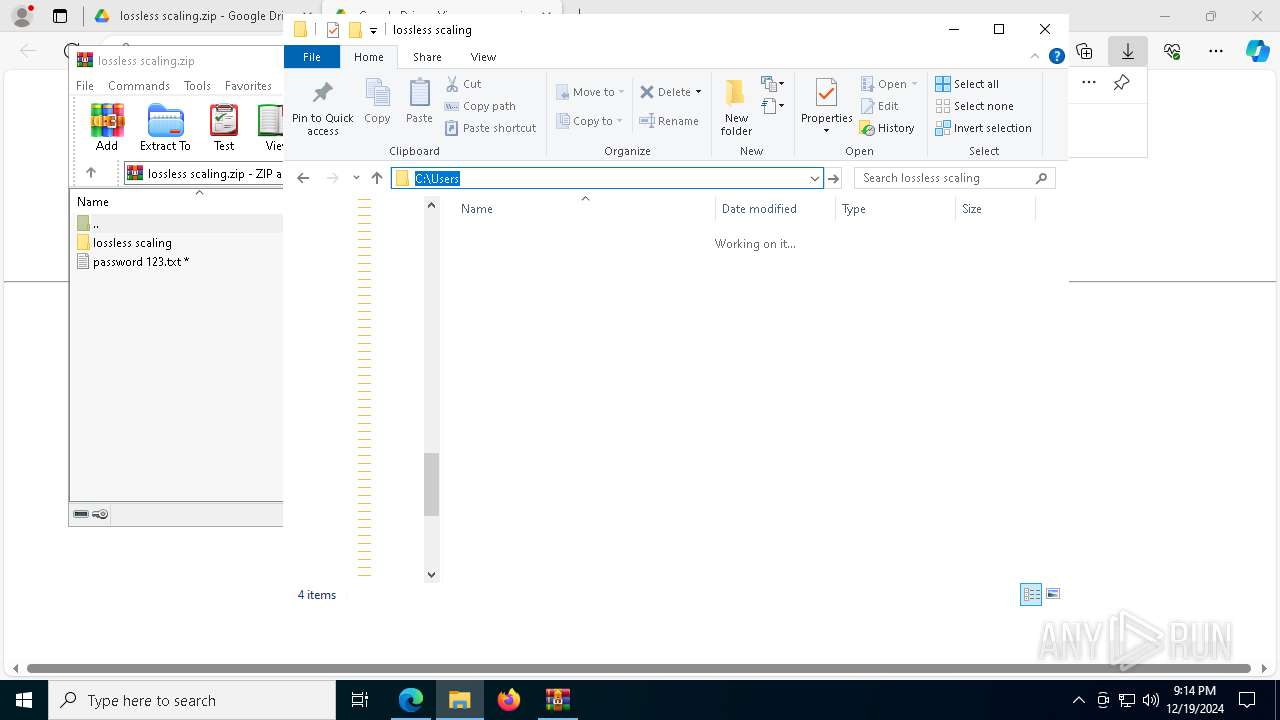Open WinRAR File menu

tap(85, 86)
